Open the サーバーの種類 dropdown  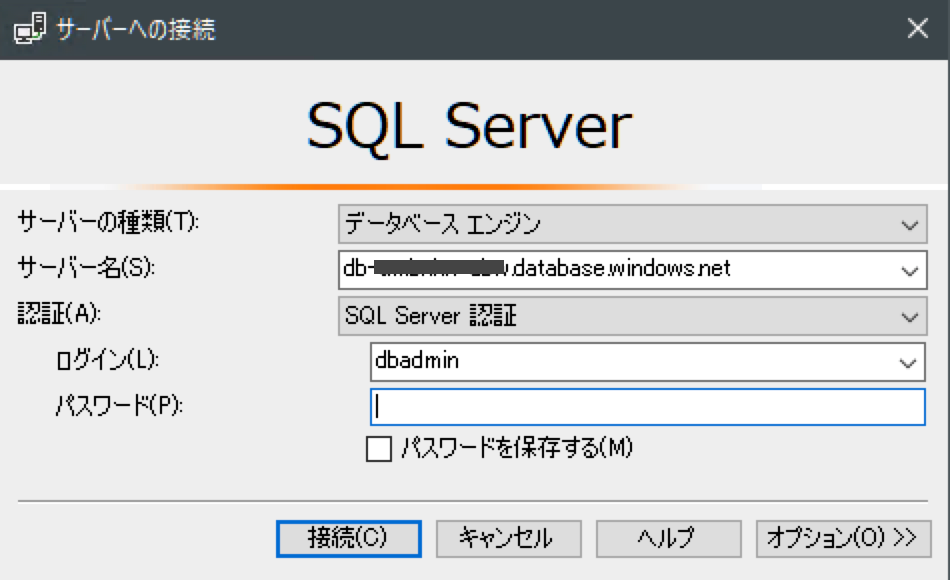click(633, 224)
